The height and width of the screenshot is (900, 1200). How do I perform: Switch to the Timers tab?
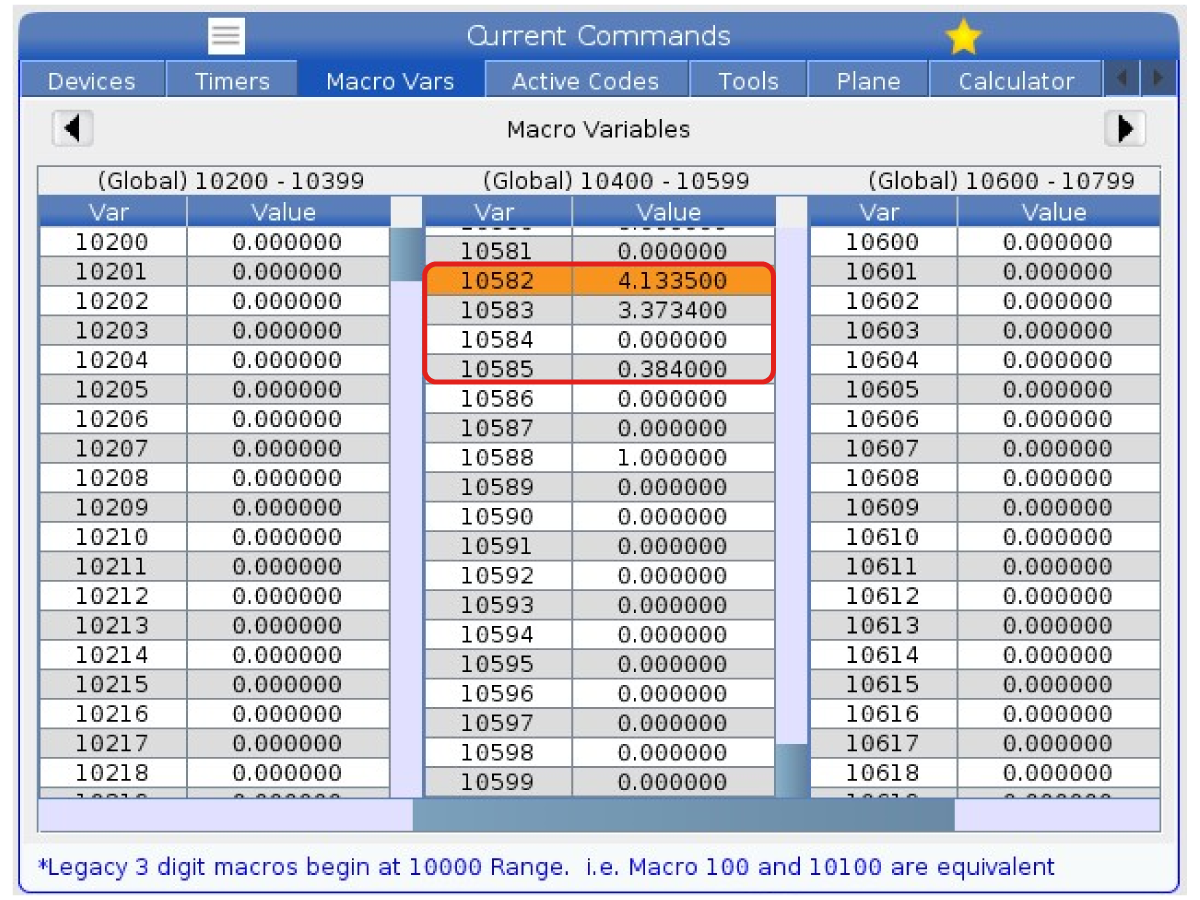pyautogui.click(x=232, y=81)
